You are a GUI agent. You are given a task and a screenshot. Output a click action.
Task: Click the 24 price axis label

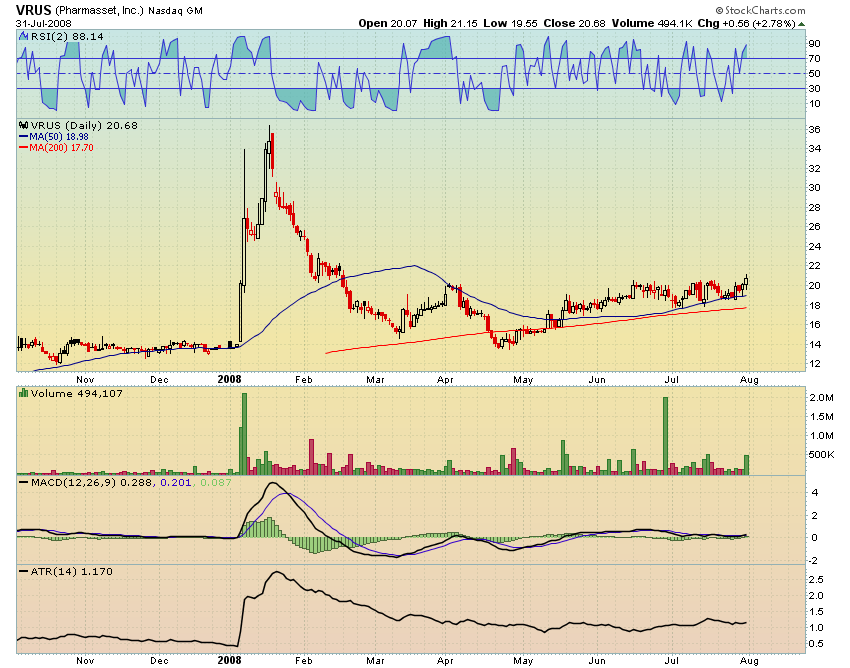click(x=814, y=247)
